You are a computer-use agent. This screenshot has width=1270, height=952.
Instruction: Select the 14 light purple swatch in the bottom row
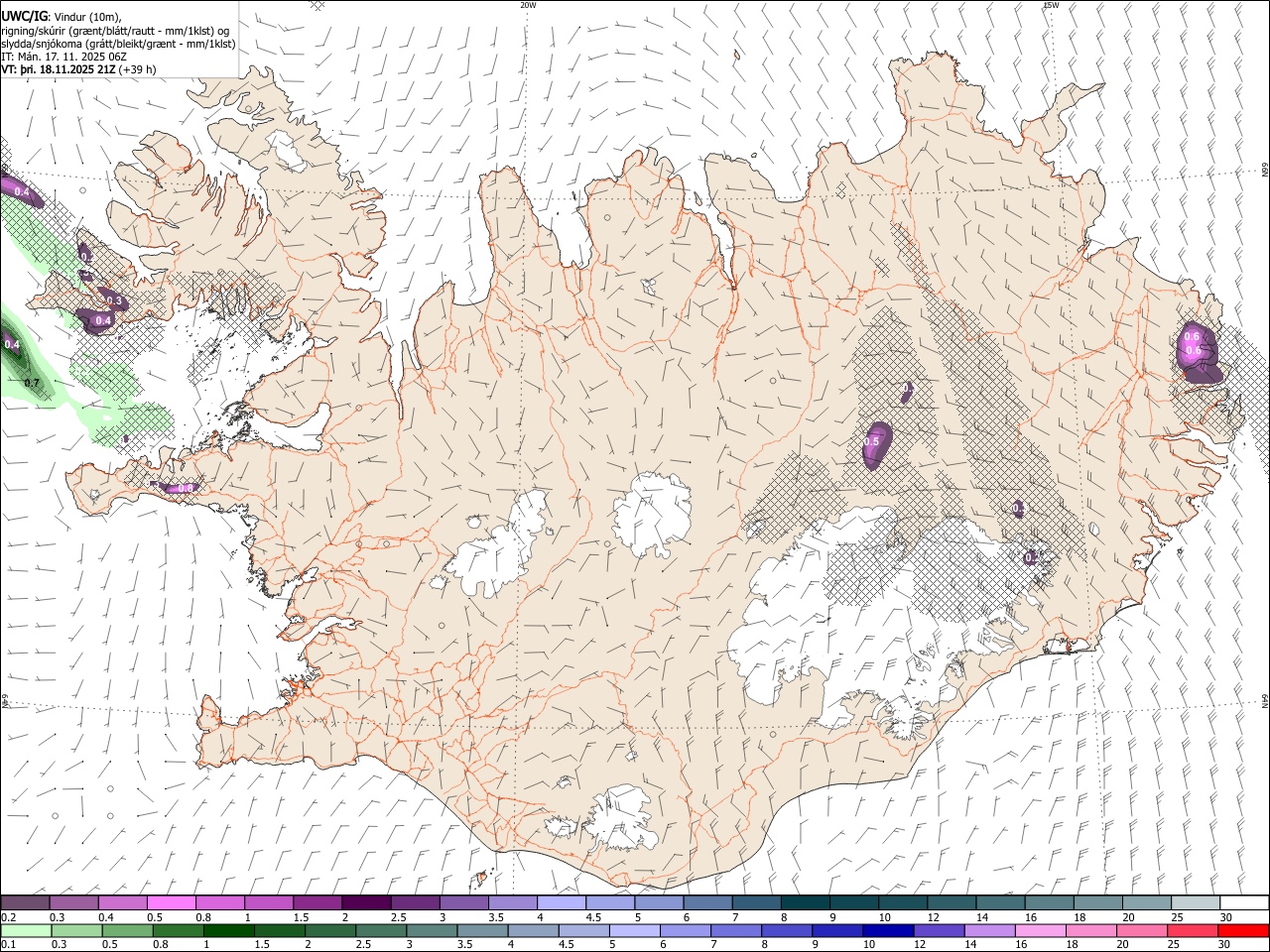point(988,930)
